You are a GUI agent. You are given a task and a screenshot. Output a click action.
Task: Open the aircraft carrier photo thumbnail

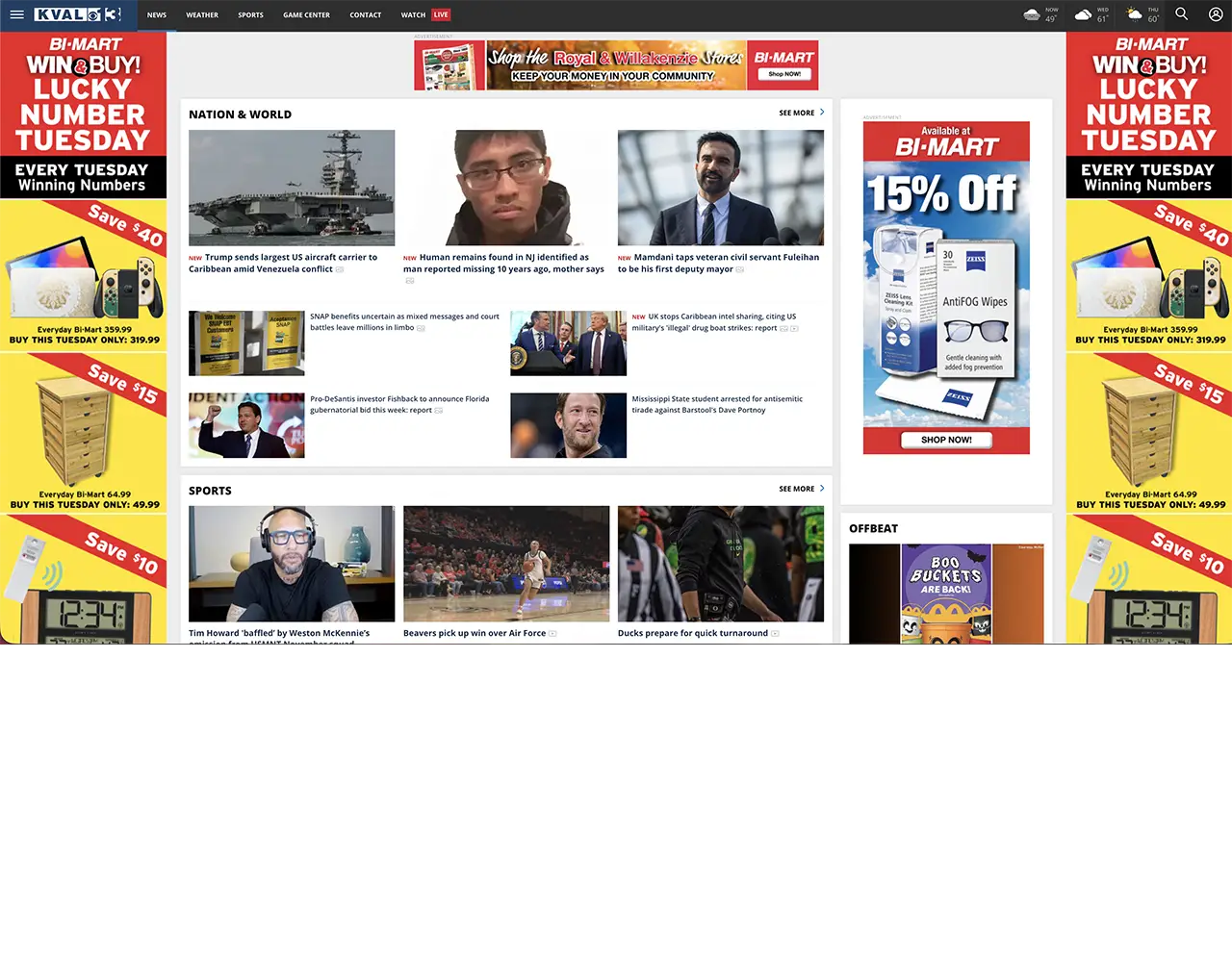click(x=292, y=188)
